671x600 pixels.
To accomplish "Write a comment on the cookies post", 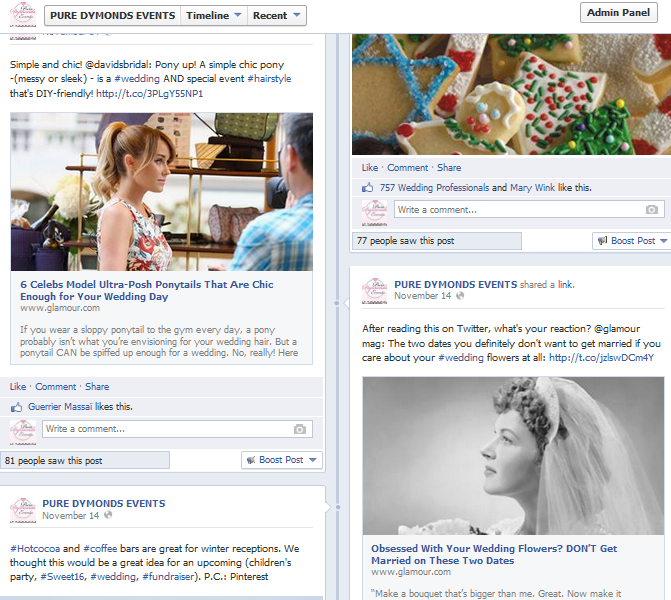I will tap(529, 210).
